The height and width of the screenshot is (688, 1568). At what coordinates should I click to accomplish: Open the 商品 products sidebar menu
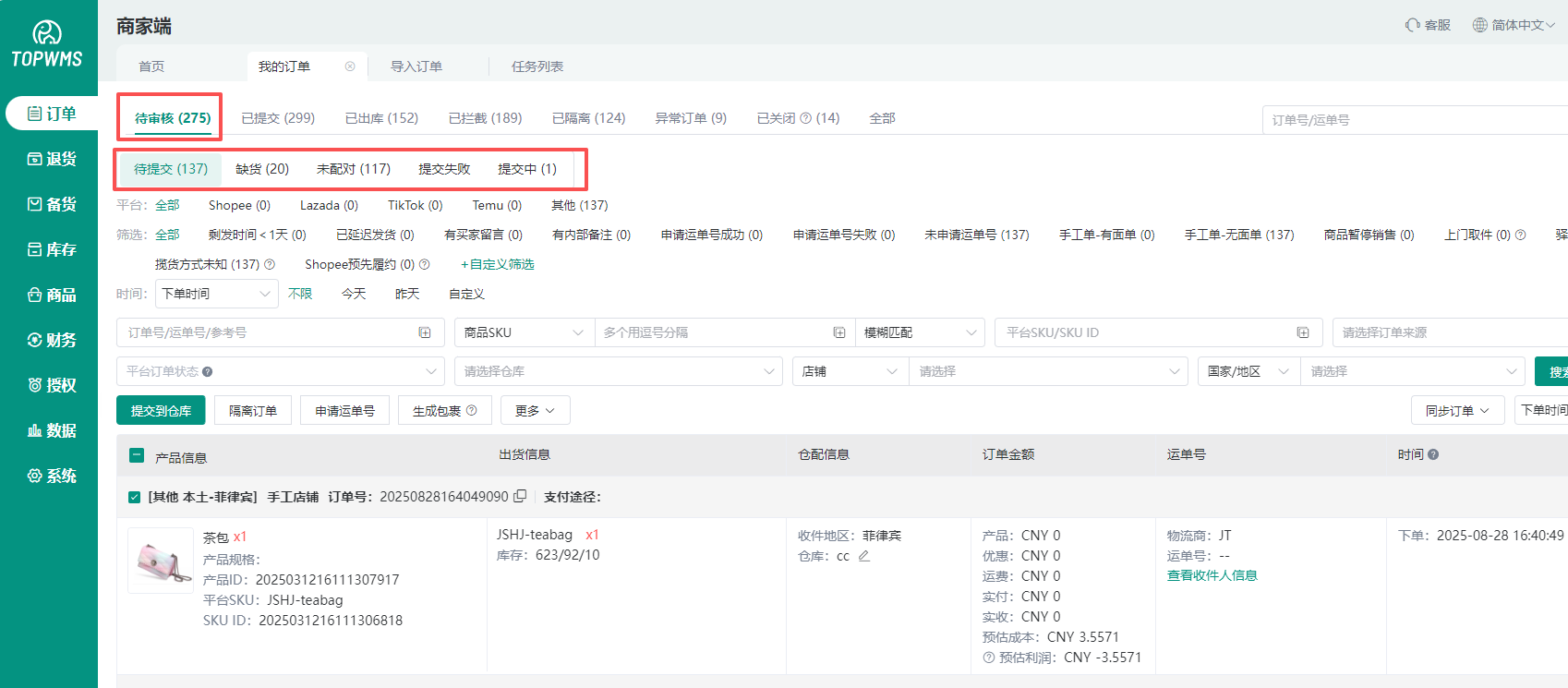52,295
